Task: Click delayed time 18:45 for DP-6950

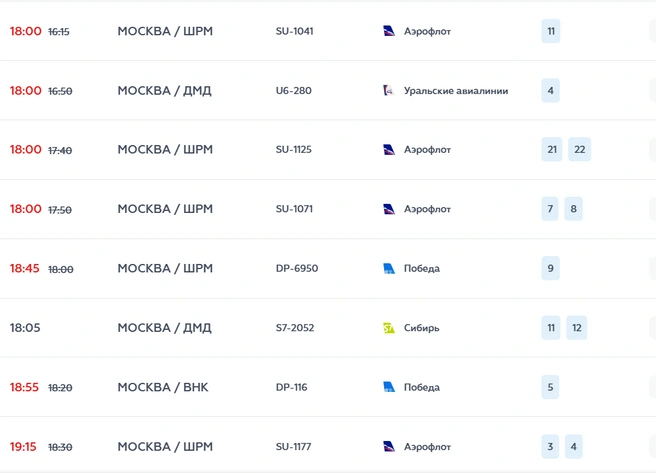Action: [x=25, y=268]
